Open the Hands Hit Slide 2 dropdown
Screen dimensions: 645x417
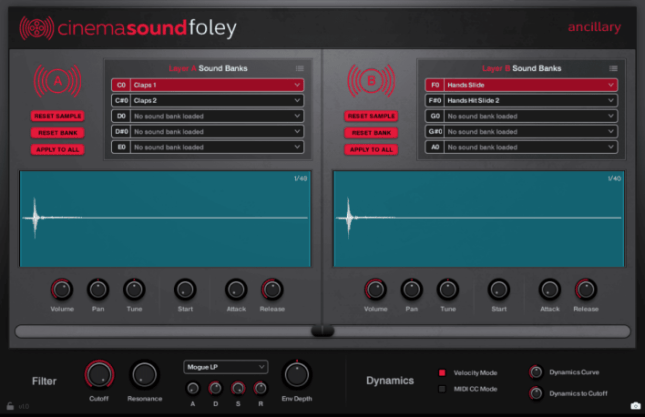[531, 100]
